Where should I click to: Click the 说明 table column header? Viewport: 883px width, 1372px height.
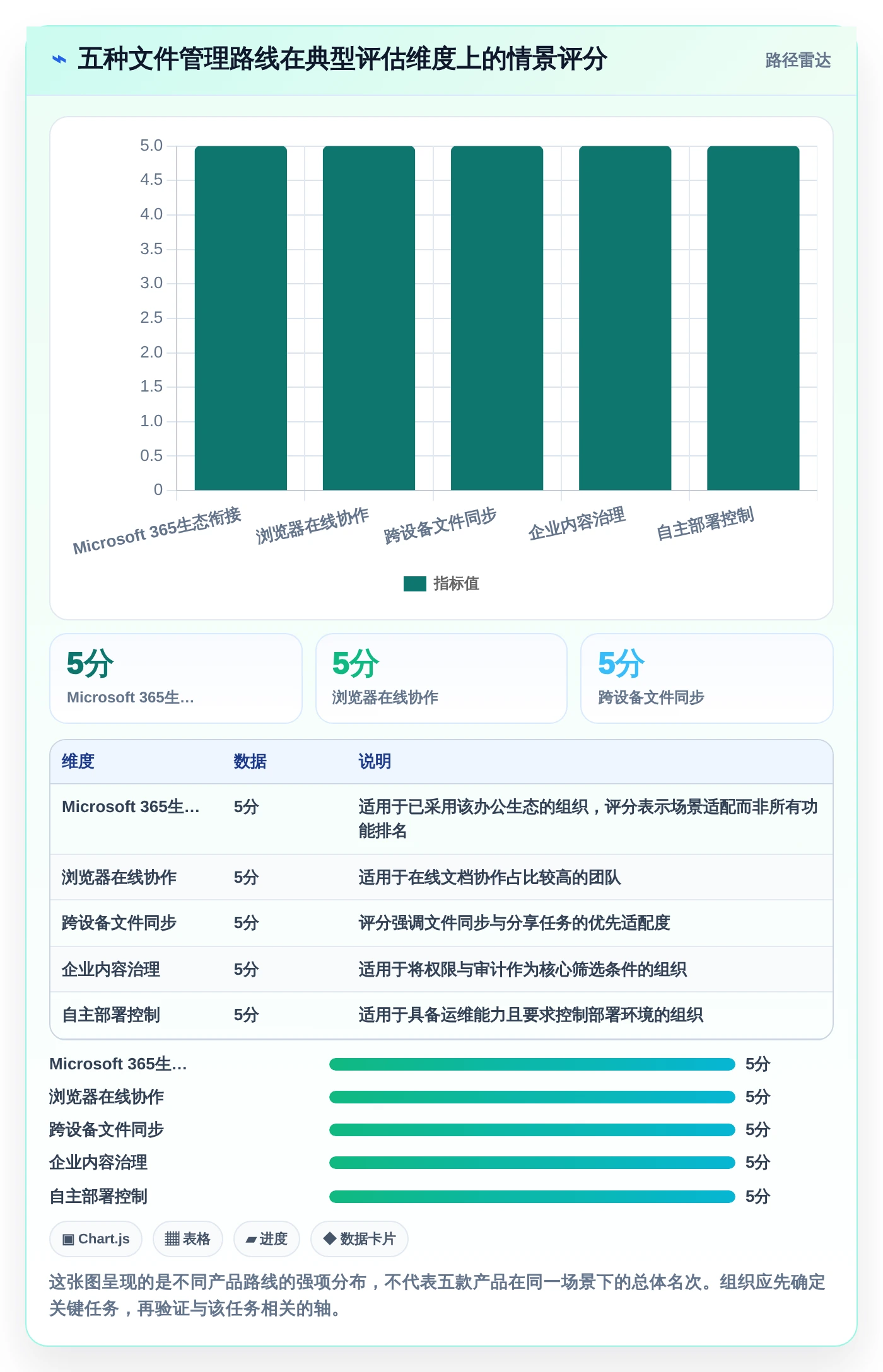coord(375,762)
